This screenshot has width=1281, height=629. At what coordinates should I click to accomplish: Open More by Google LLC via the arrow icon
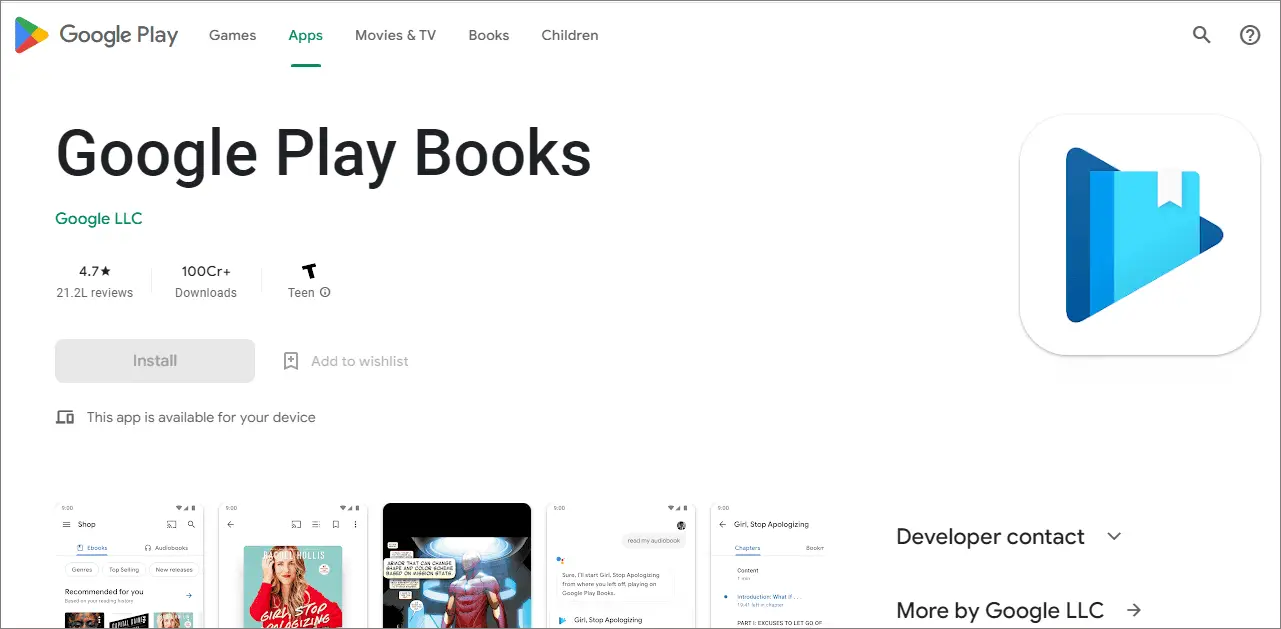tap(1133, 610)
